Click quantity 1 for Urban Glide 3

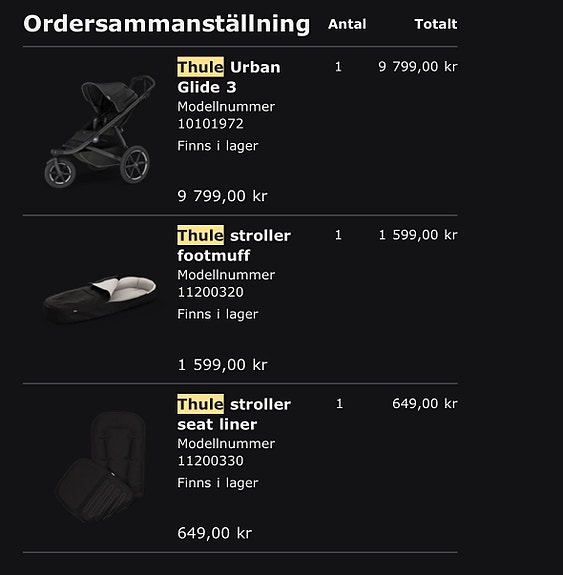pyautogui.click(x=338, y=67)
